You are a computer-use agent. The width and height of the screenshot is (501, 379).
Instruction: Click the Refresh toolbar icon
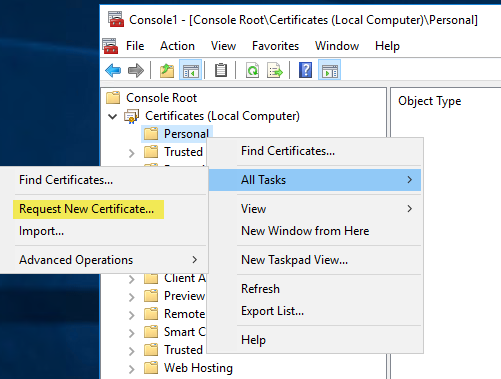click(x=252, y=71)
